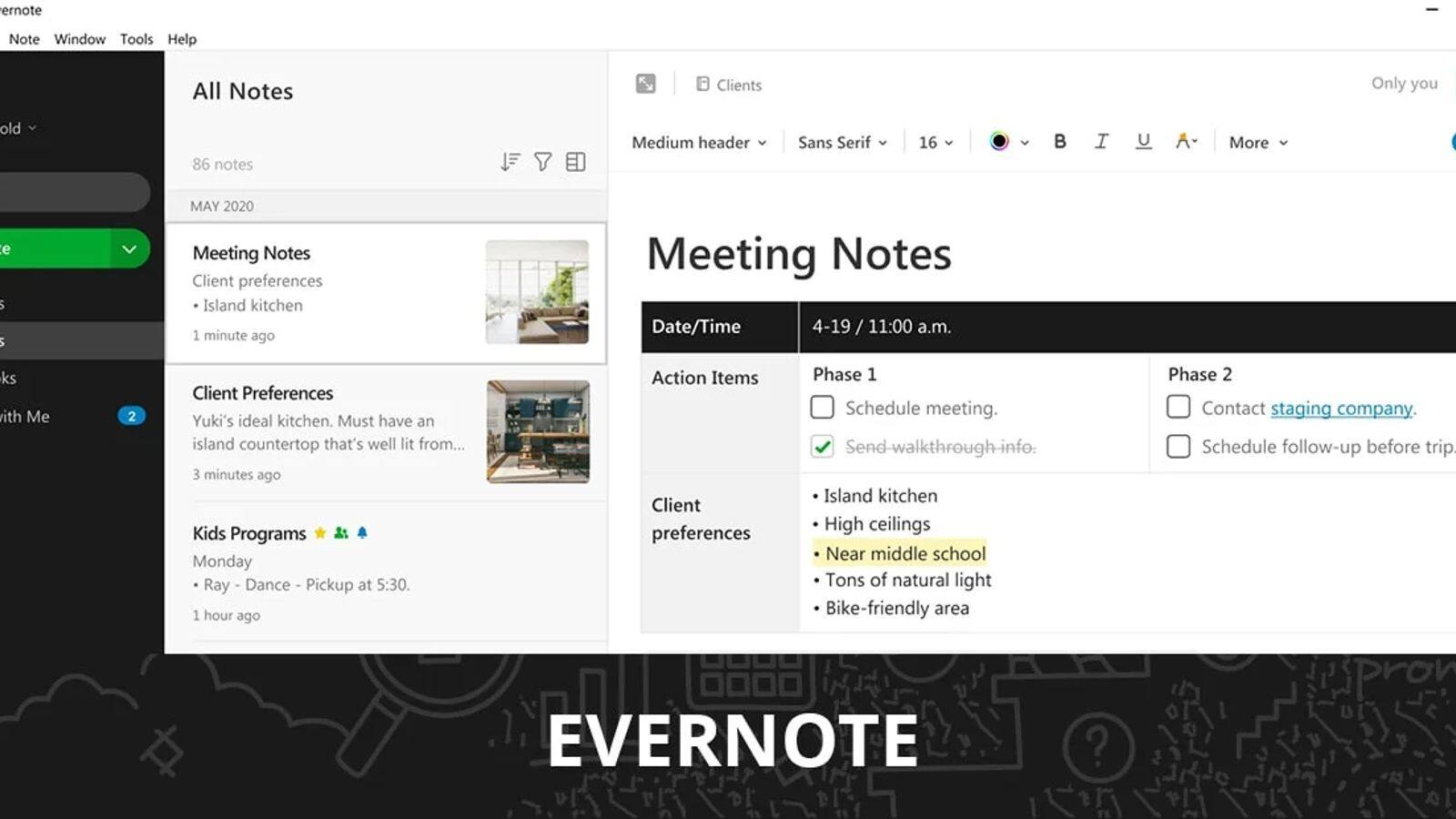Follow the staging company link
1456x819 pixels.
click(1341, 409)
